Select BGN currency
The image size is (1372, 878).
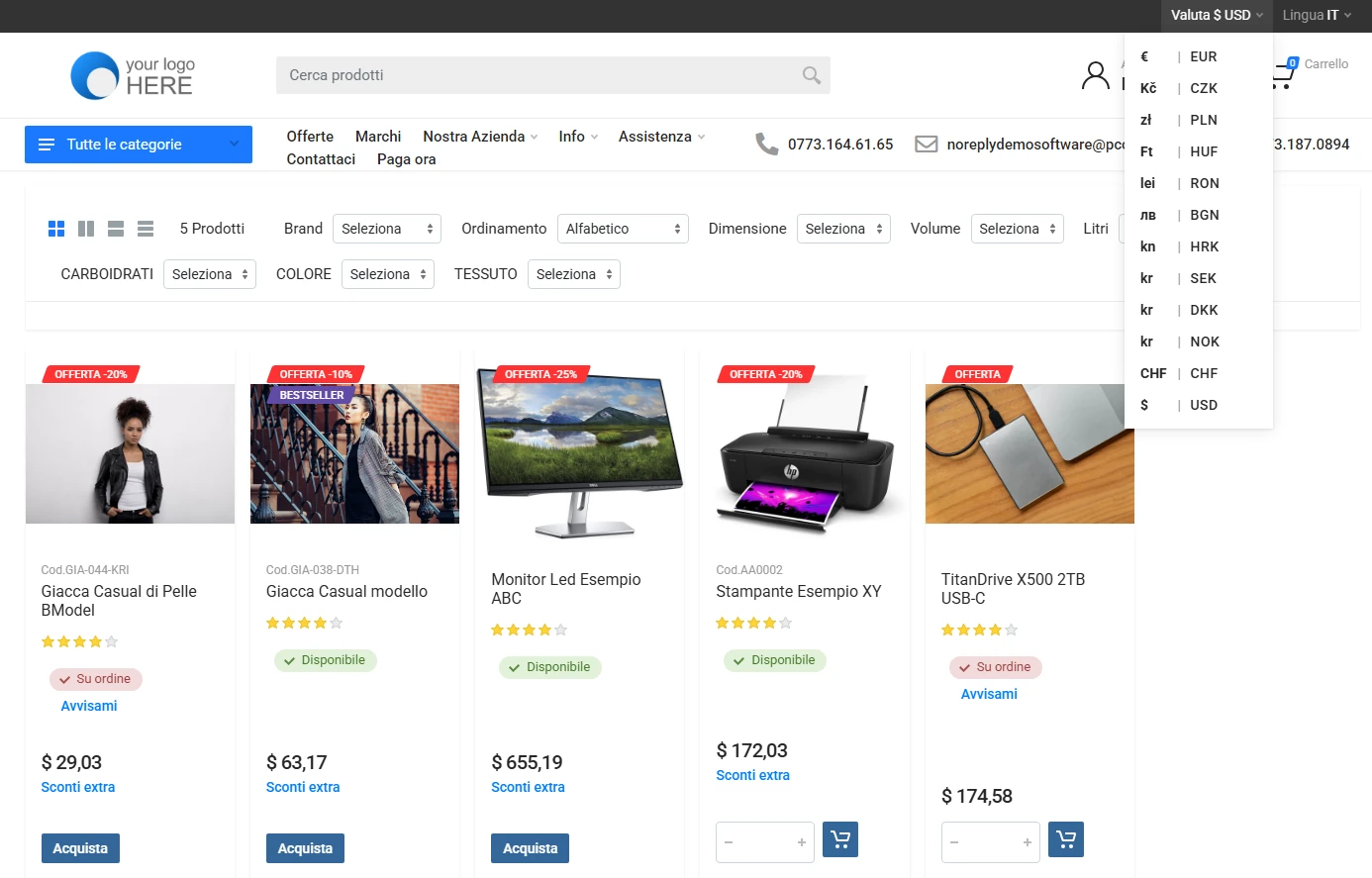pyautogui.click(x=1199, y=215)
